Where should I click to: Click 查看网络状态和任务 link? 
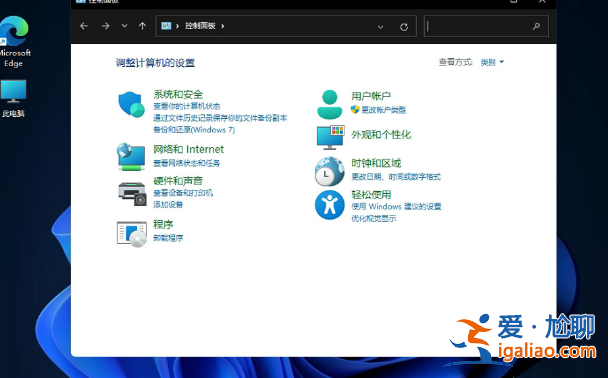pyautogui.click(x=187, y=163)
